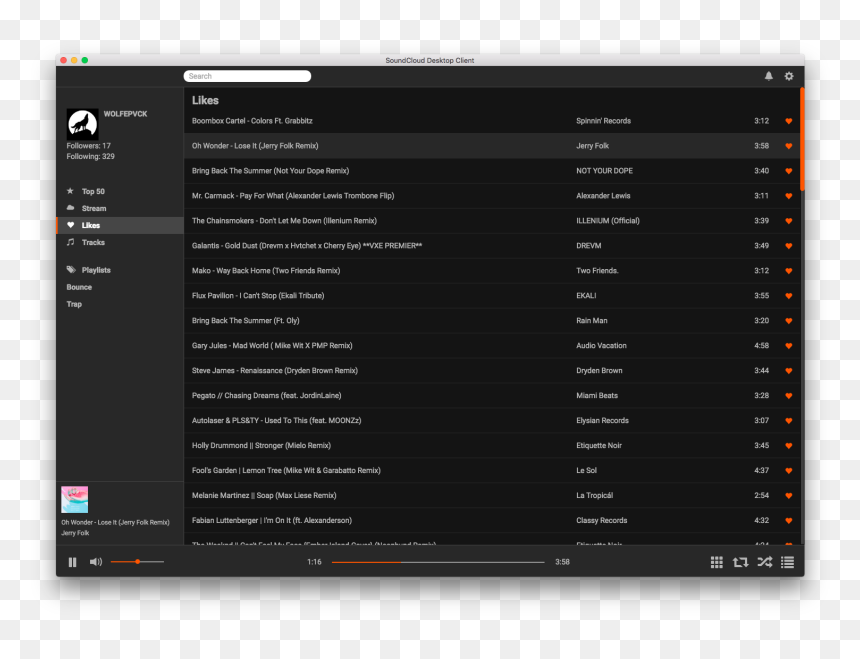Screen dimensions: 860x659
Task: Unlike Autolaser & PLS&TY Used To This heart
Action: tap(789, 421)
